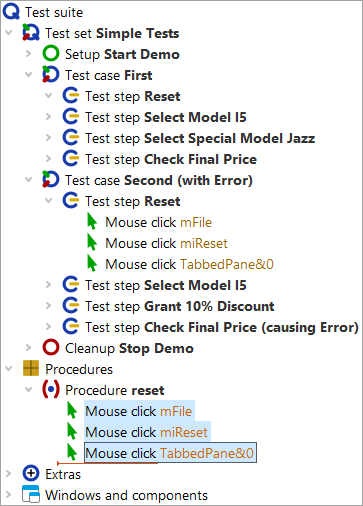Click the Procedures grid icon
This screenshot has width=363, height=506.
point(31,369)
